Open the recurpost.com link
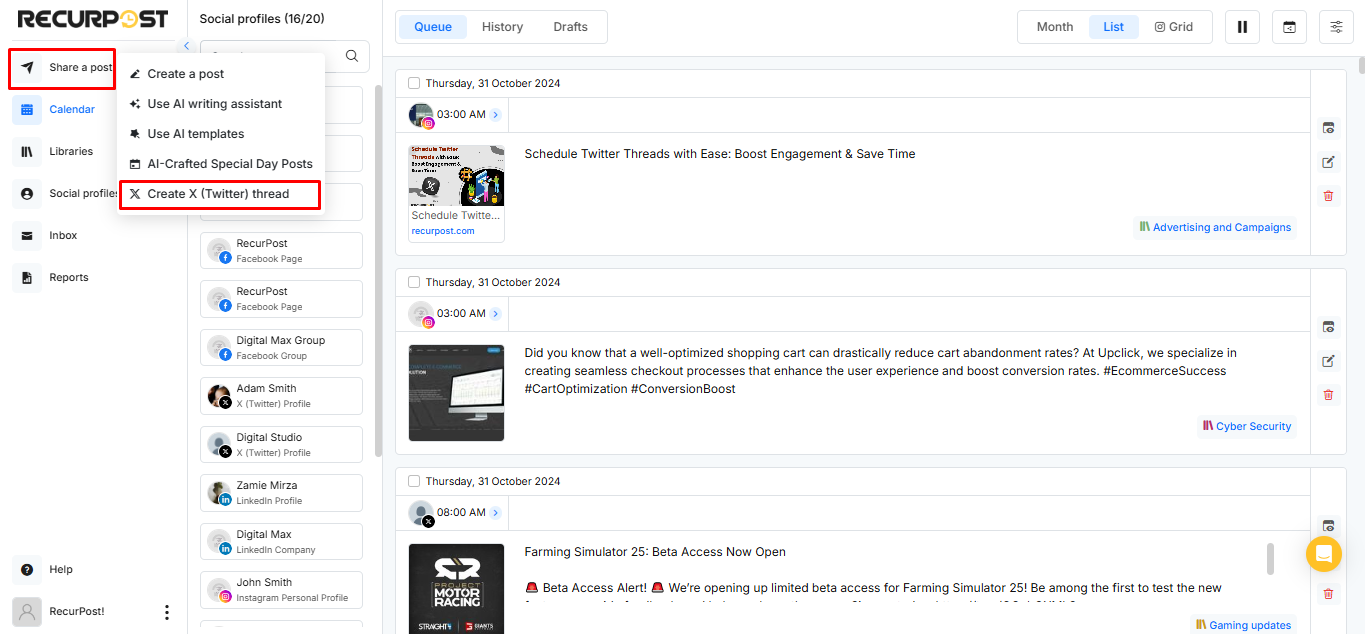1365x634 pixels. click(443, 231)
